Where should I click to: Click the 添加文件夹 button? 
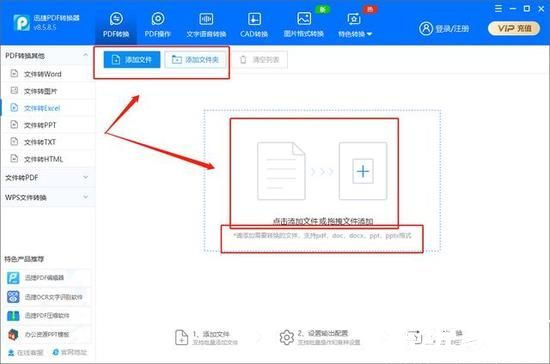click(195, 60)
